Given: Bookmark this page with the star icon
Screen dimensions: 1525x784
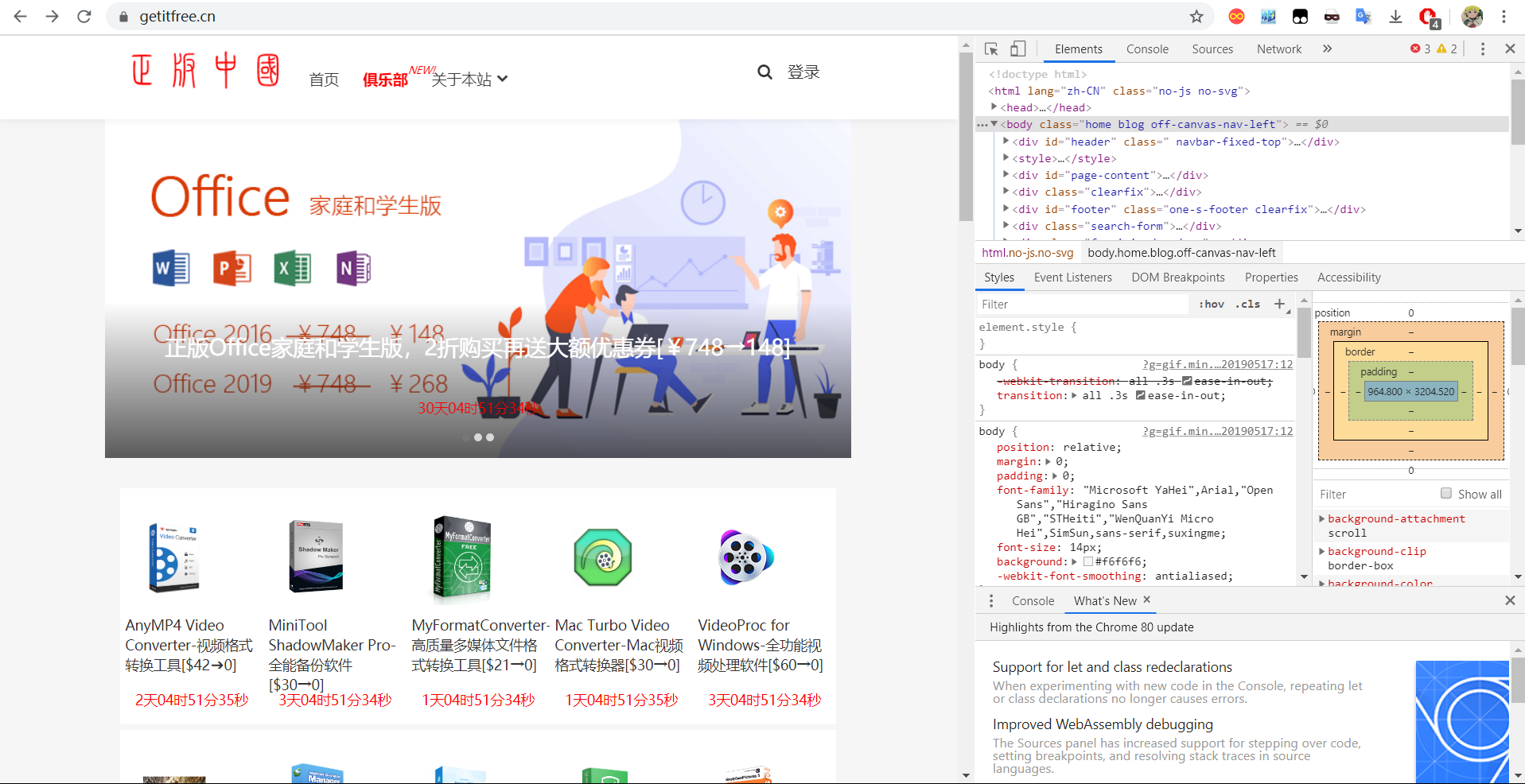Looking at the screenshot, I should 1196,16.
